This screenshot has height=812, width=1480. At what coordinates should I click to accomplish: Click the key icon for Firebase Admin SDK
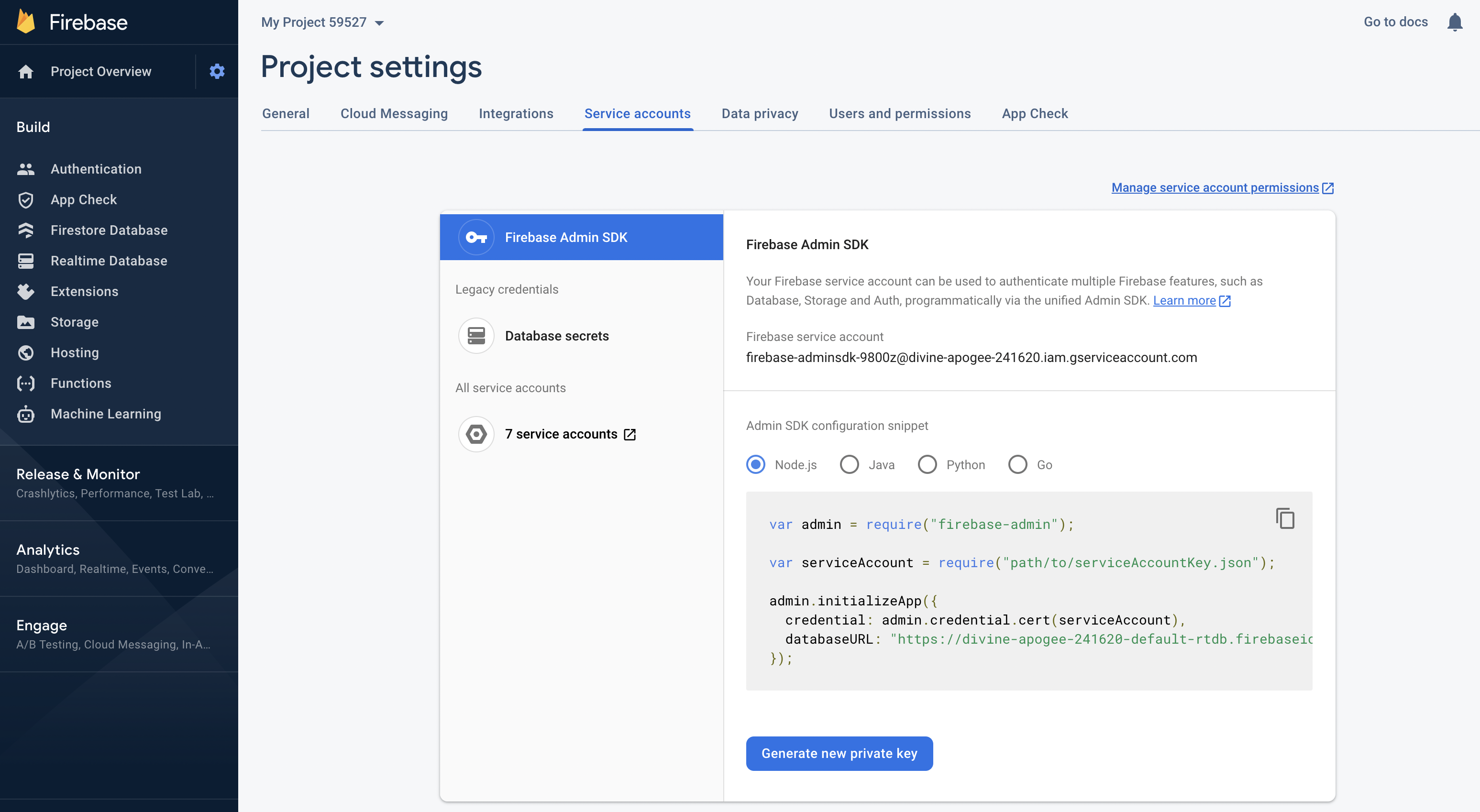475,237
